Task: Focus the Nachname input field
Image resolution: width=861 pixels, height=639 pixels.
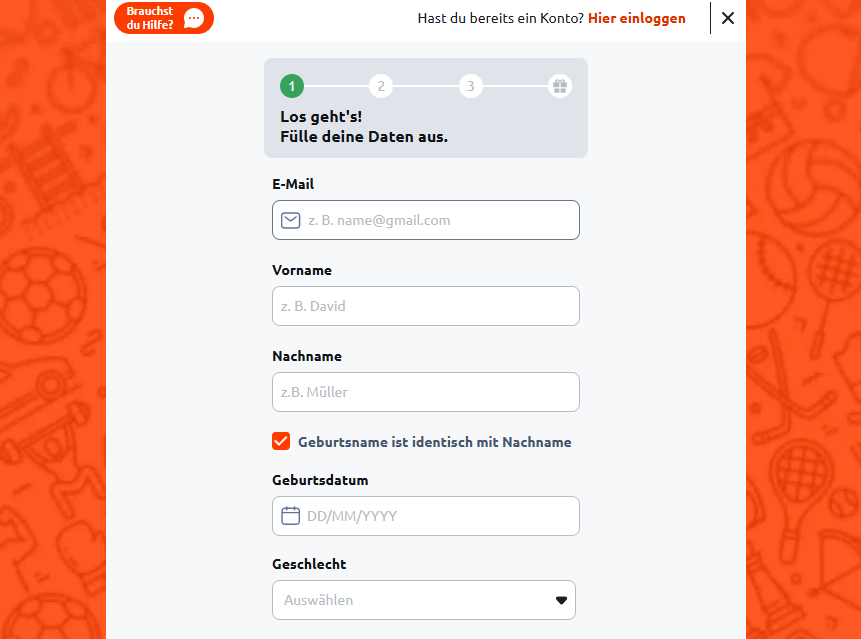Action: pos(426,392)
